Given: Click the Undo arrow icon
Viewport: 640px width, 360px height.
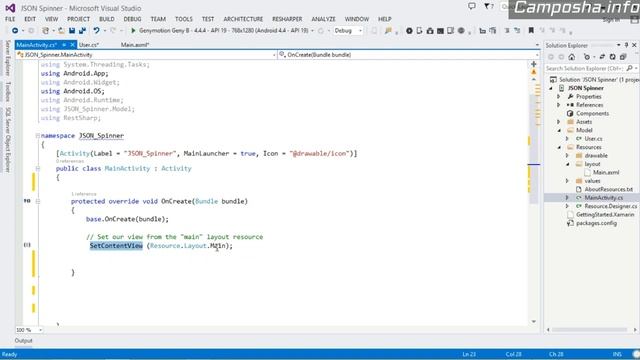Looking at the screenshot, I should pyautogui.click(x=96, y=31).
